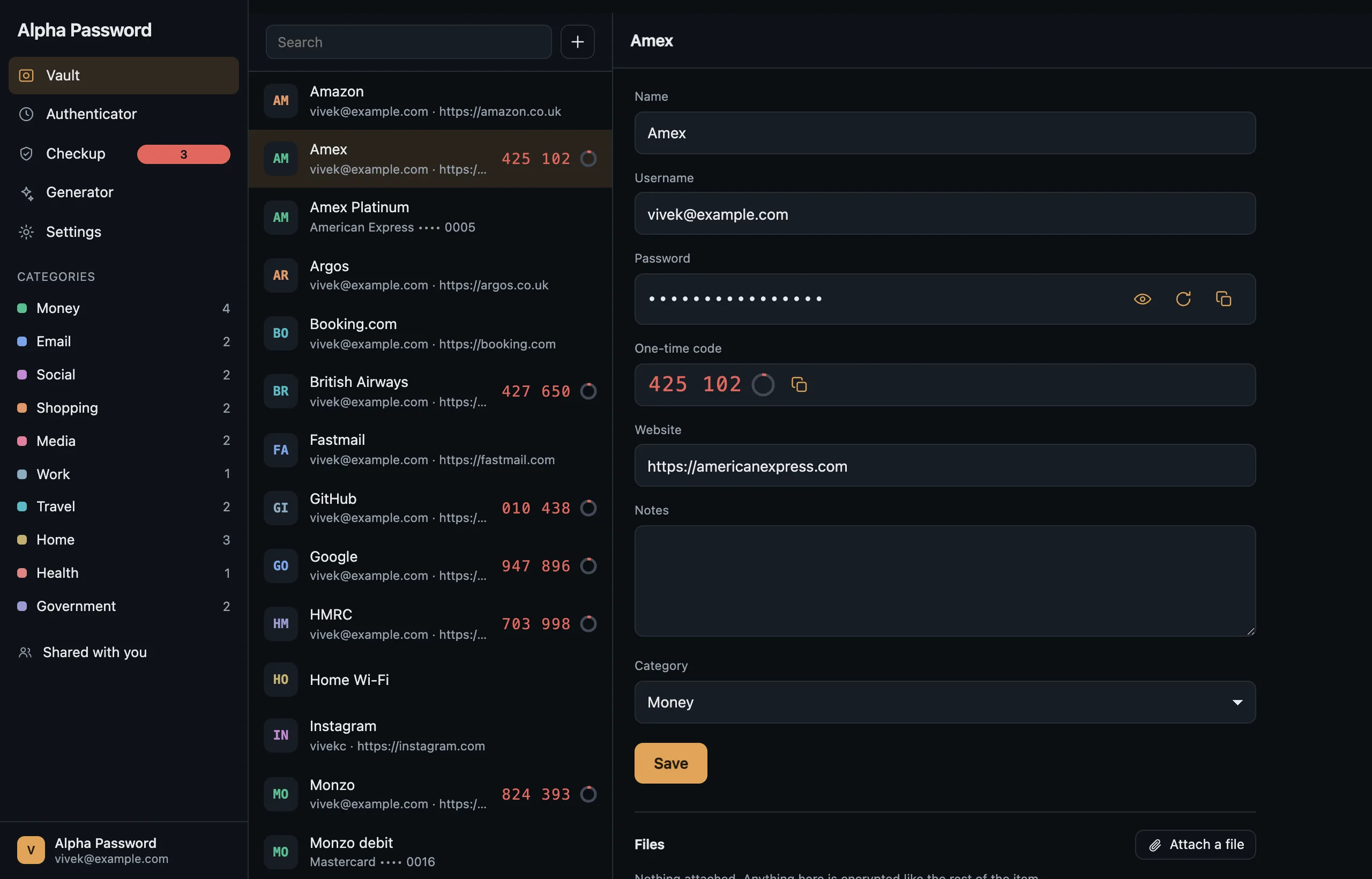Click British Airways code 427 650
Screen dimensions: 1372x879
tap(536, 392)
